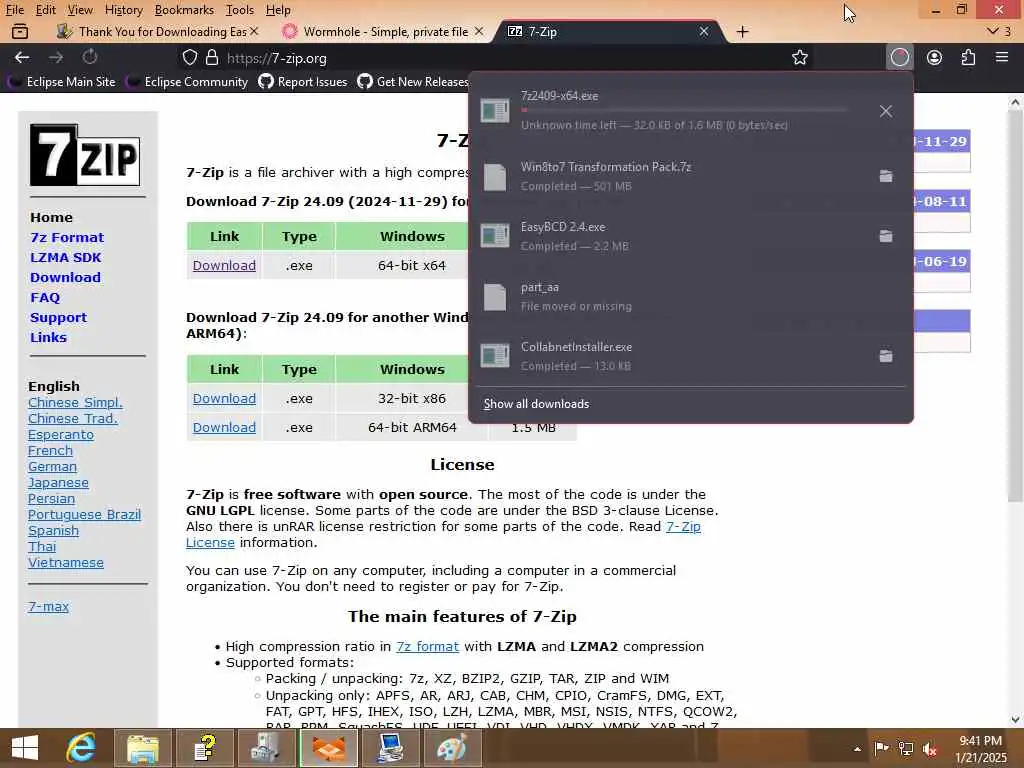The image size is (1024, 768).
Task: Click Show all downloads
Action: pos(536,404)
